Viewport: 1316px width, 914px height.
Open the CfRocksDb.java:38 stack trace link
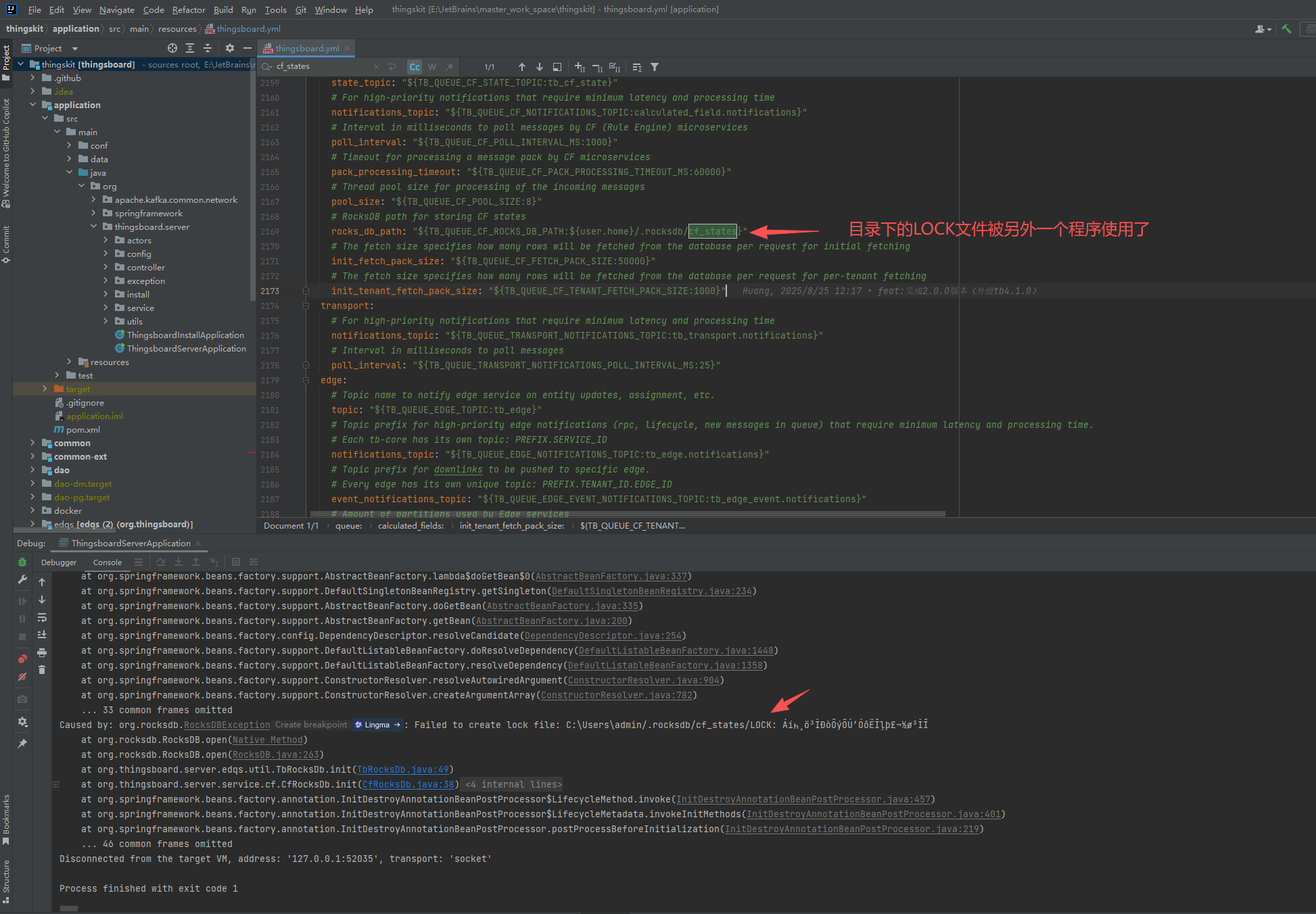[x=408, y=784]
